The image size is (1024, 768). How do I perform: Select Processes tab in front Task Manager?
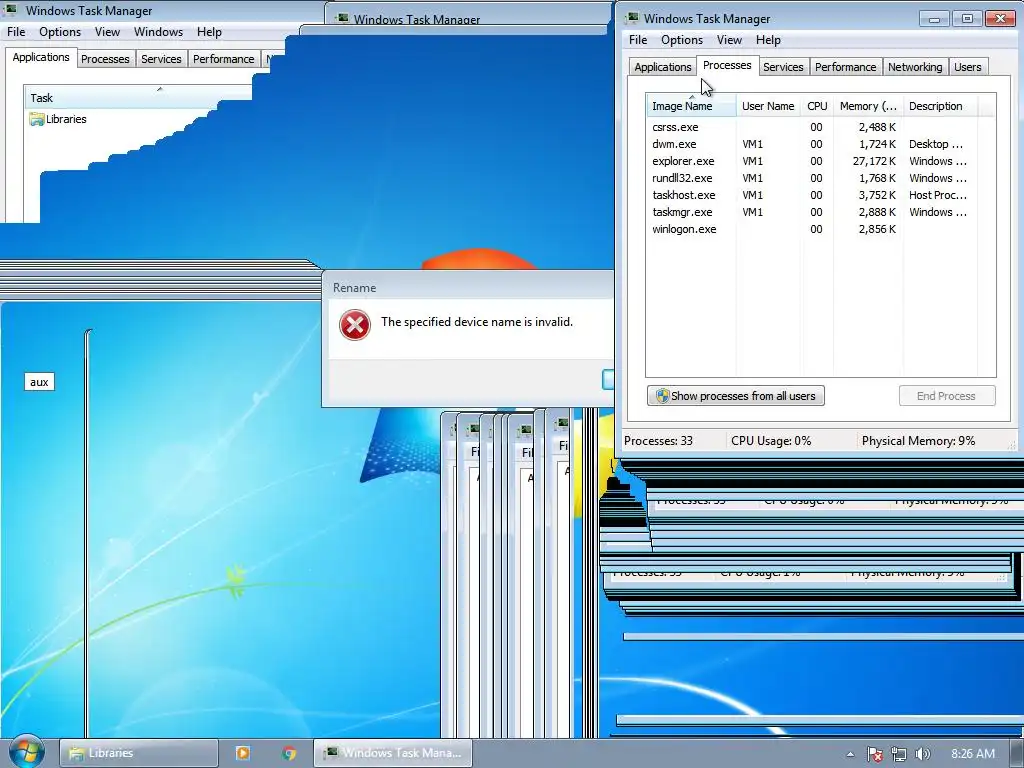point(727,65)
